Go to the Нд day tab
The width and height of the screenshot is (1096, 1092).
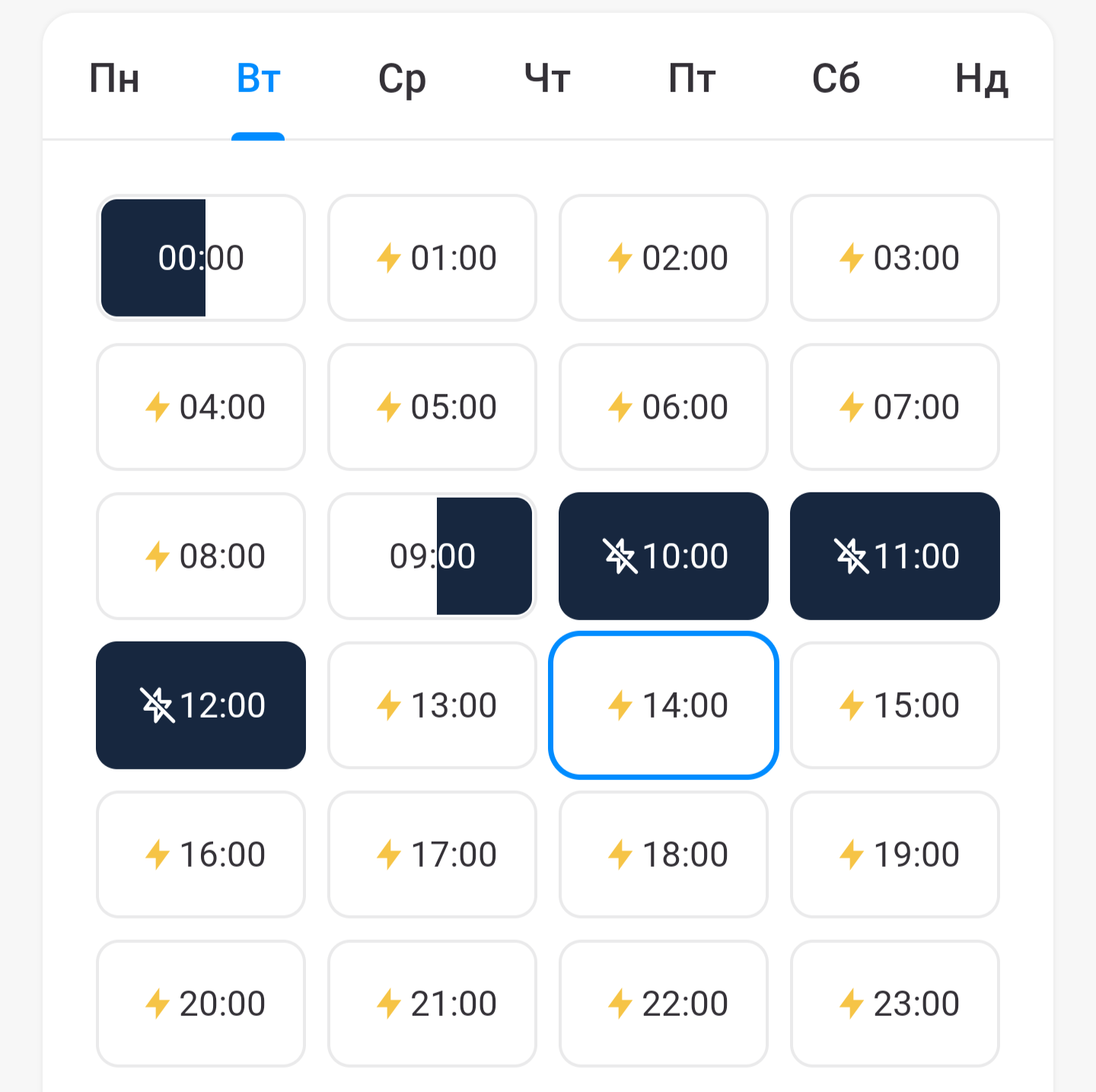click(x=981, y=78)
